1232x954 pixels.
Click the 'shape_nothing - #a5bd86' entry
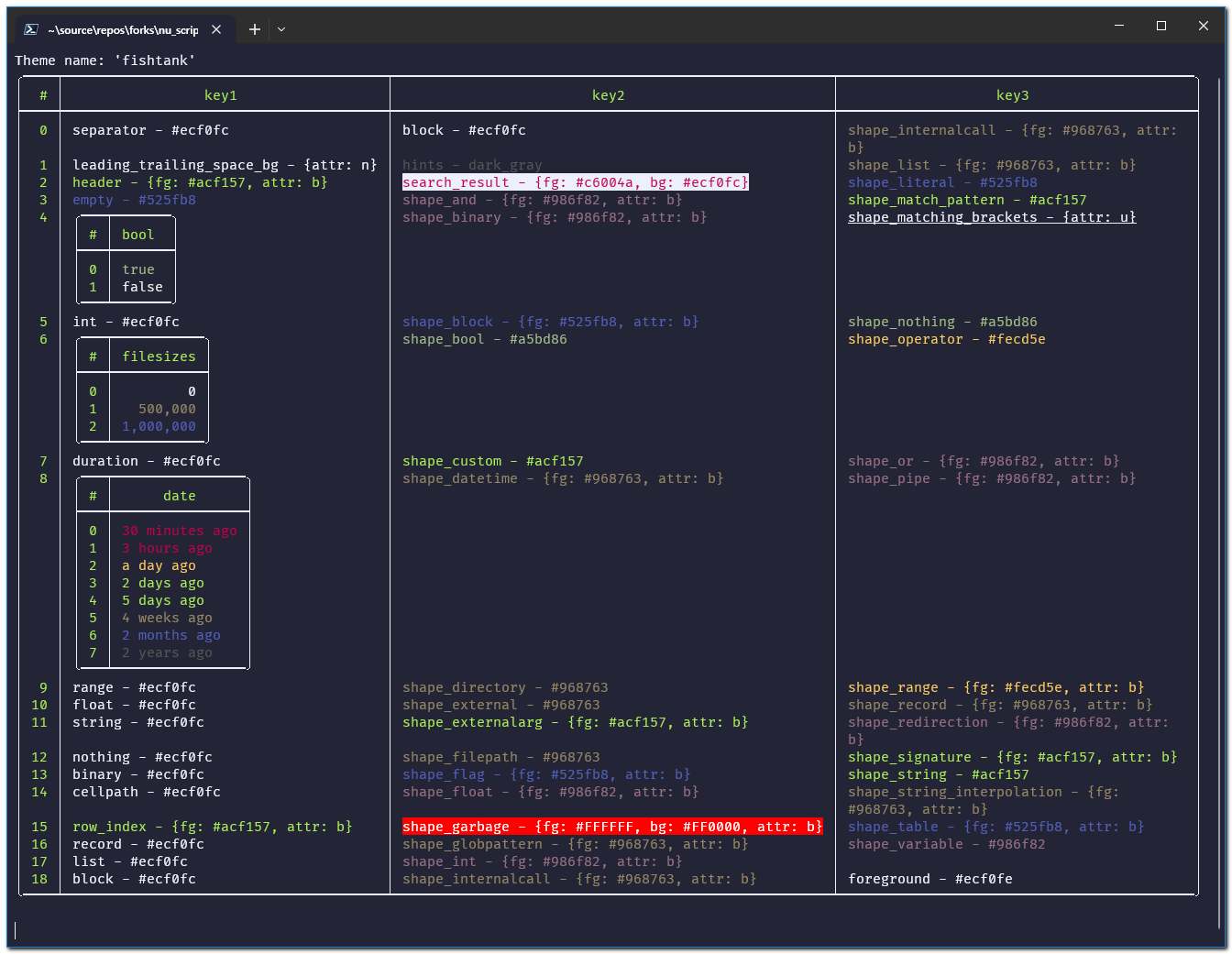coord(943,322)
